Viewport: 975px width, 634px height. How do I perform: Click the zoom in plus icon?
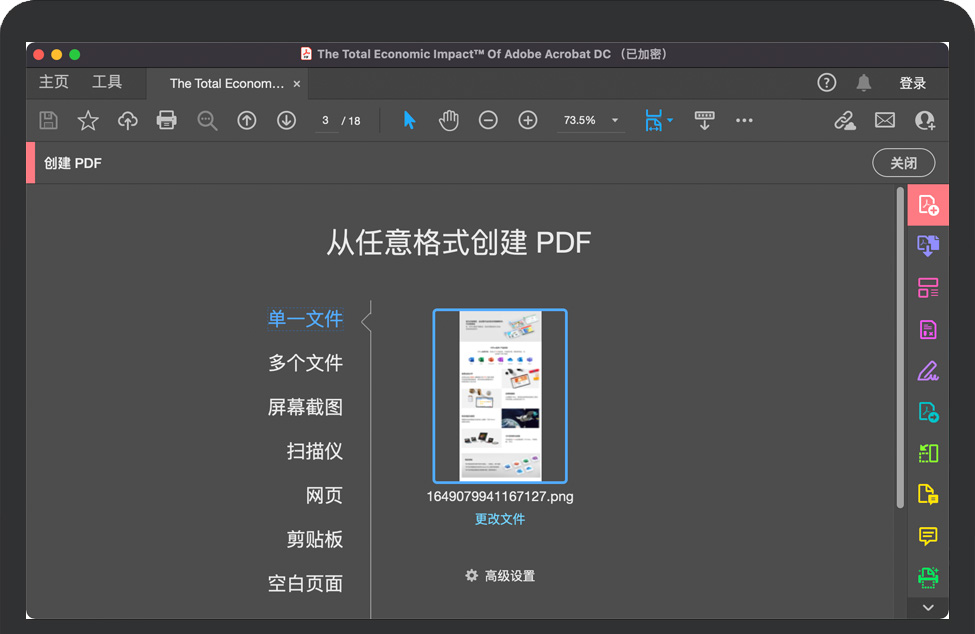(x=528, y=120)
